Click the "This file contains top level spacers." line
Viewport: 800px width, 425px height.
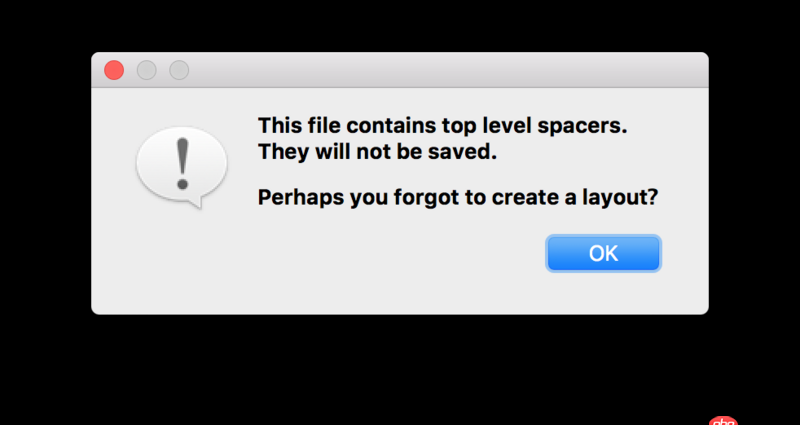447,126
